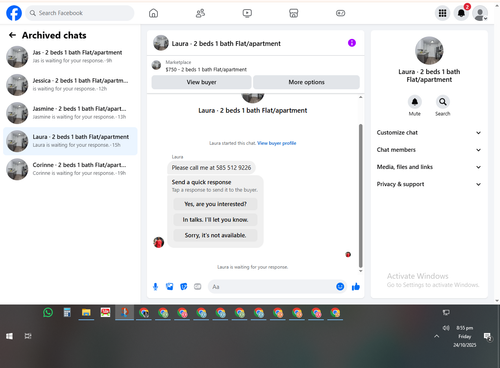
Task: Send quick reply Yes, are you interested?
Action: [215, 204]
